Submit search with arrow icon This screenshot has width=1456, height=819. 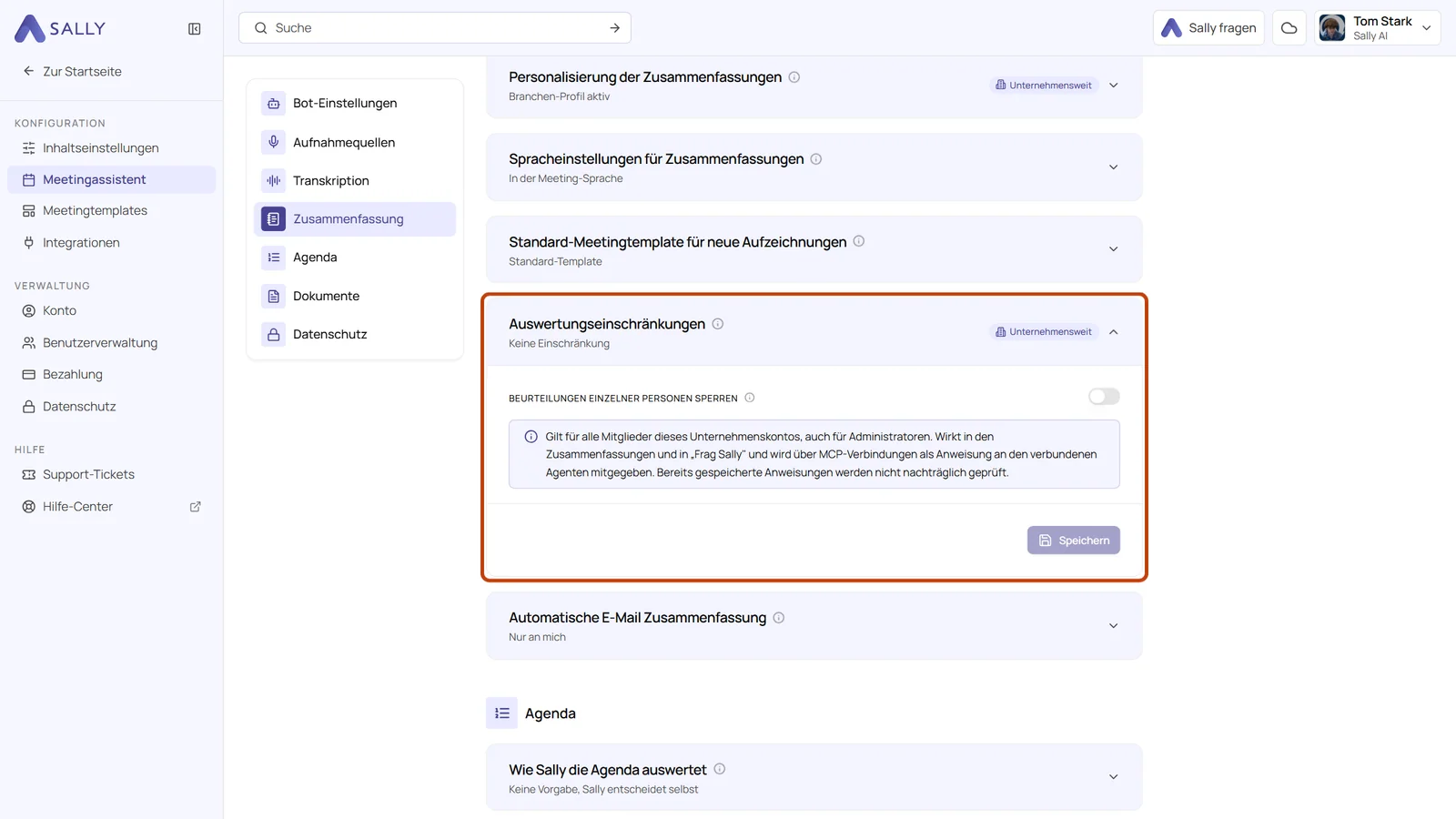614,28
